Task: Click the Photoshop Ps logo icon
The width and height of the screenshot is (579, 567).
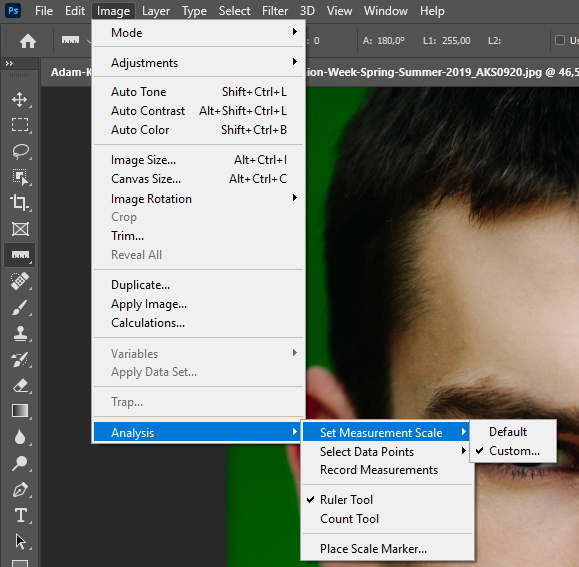Action: pos(13,10)
